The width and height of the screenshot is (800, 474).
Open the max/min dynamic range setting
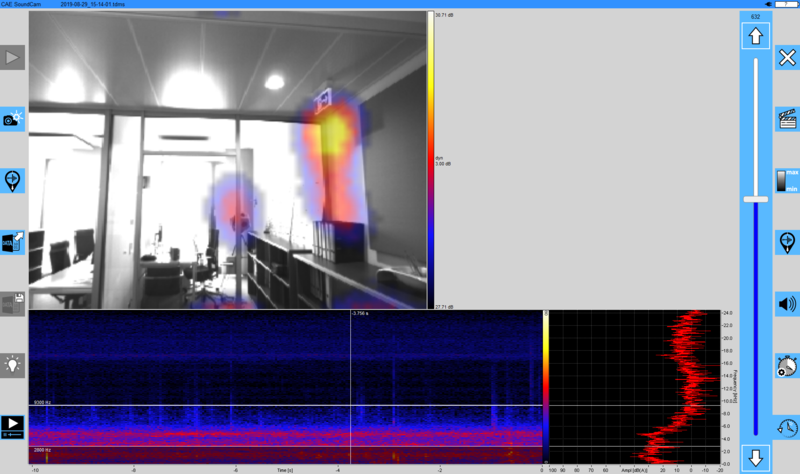pos(786,181)
